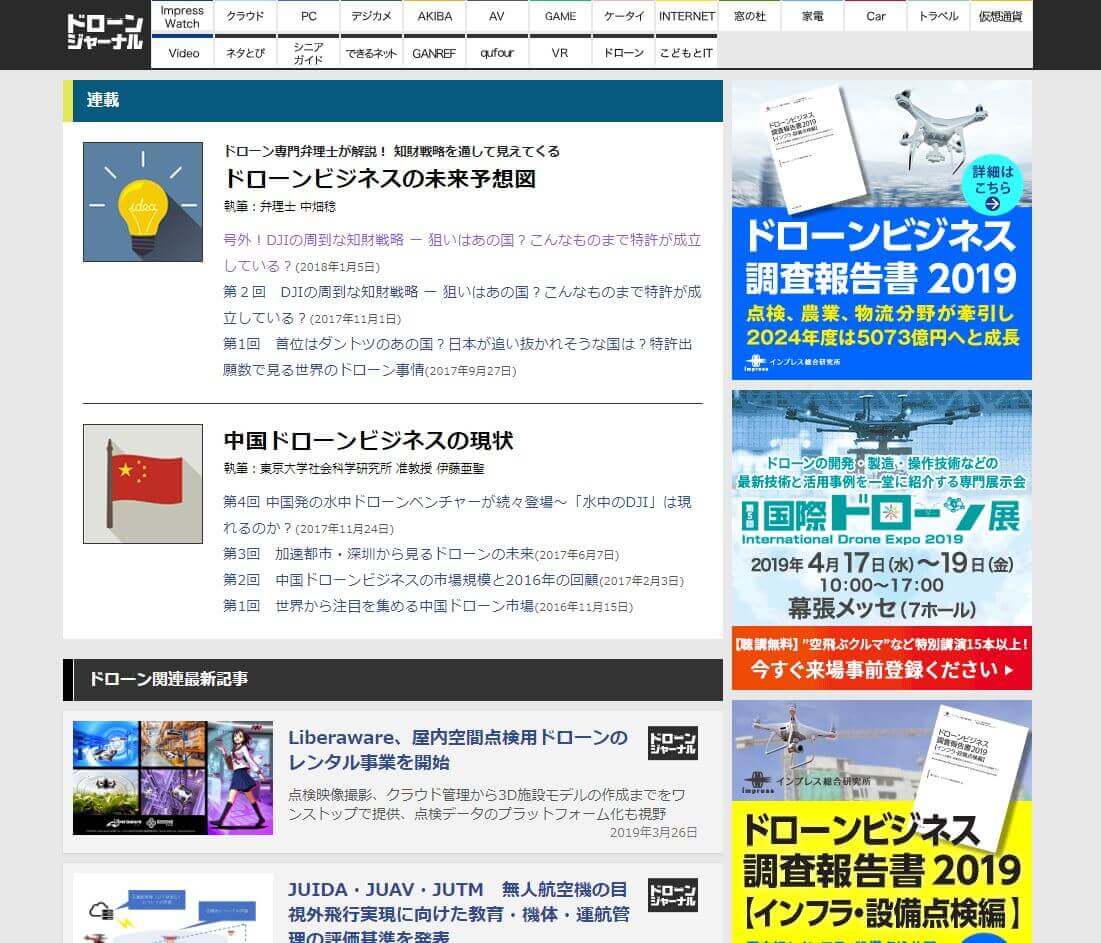This screenshot has height=943, width=1101.
Task: Click ドローンジャーナル badge on JUIDA article
Action: coord(673,895)
